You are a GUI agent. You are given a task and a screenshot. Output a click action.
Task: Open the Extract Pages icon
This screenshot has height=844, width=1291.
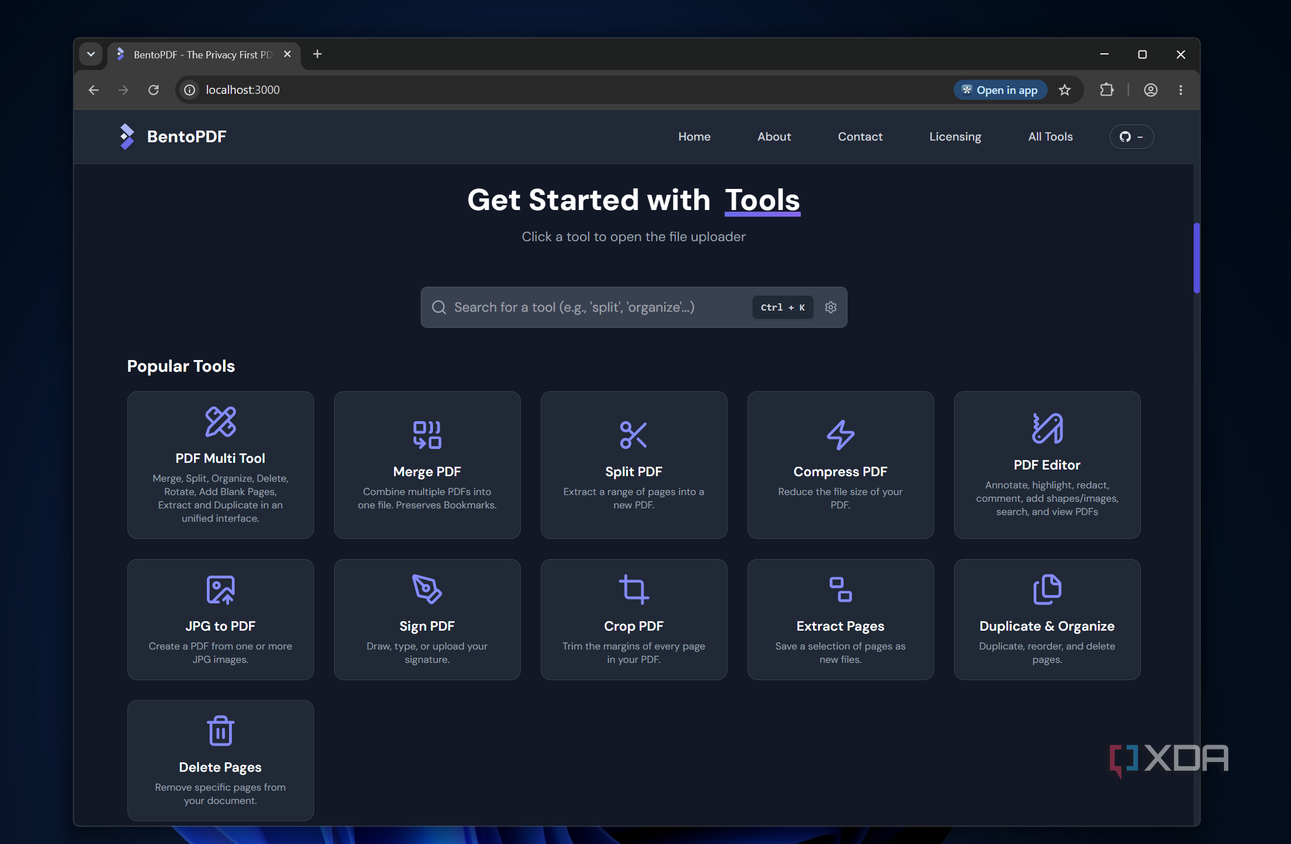(x=841, y=589)
